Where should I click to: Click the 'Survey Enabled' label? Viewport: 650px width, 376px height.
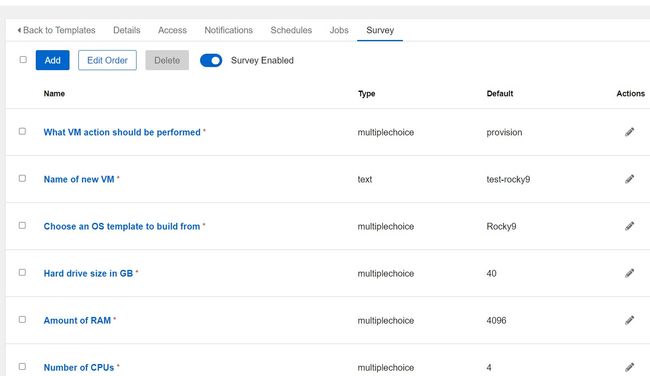(262, 61)
